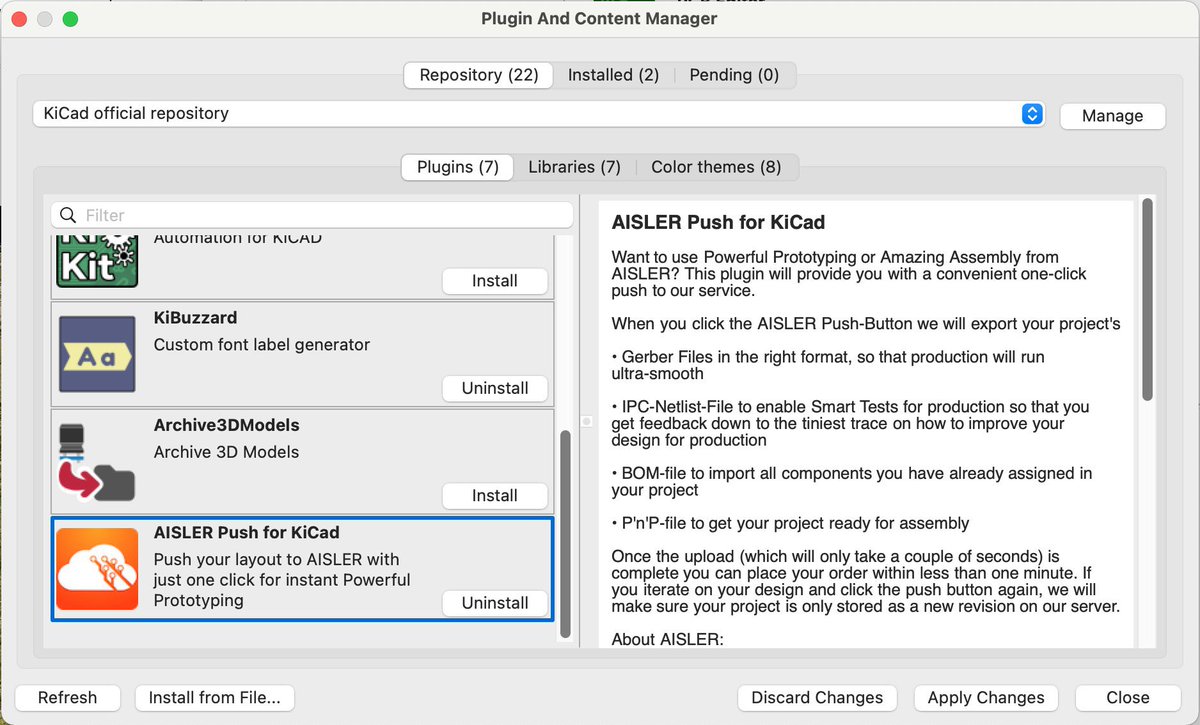The width and height of the screenshot is (1200, 725).
Task: Select the KiBuzzard list title
Action: coord(195,318)
